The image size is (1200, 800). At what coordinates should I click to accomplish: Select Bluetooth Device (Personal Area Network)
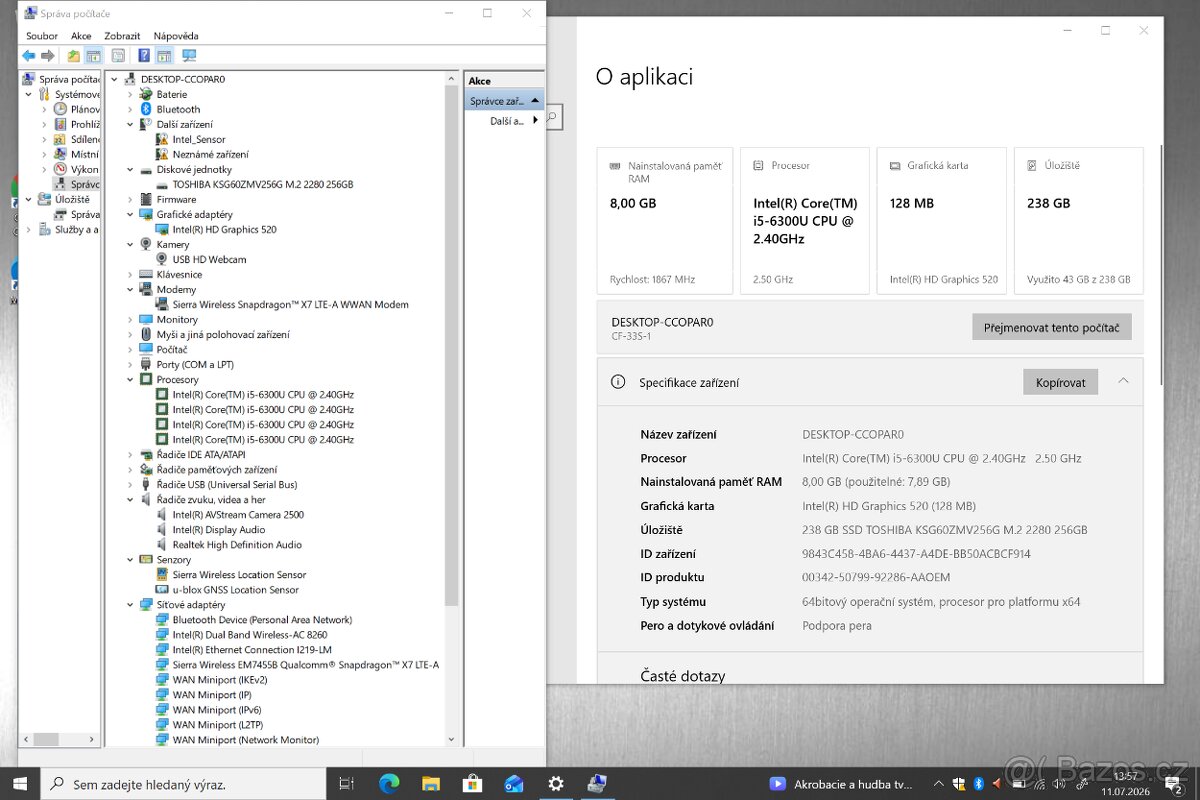click(262, 619)
